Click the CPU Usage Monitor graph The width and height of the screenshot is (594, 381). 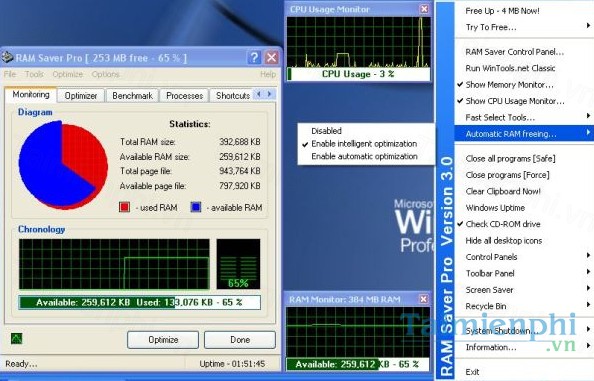(358, 42)
